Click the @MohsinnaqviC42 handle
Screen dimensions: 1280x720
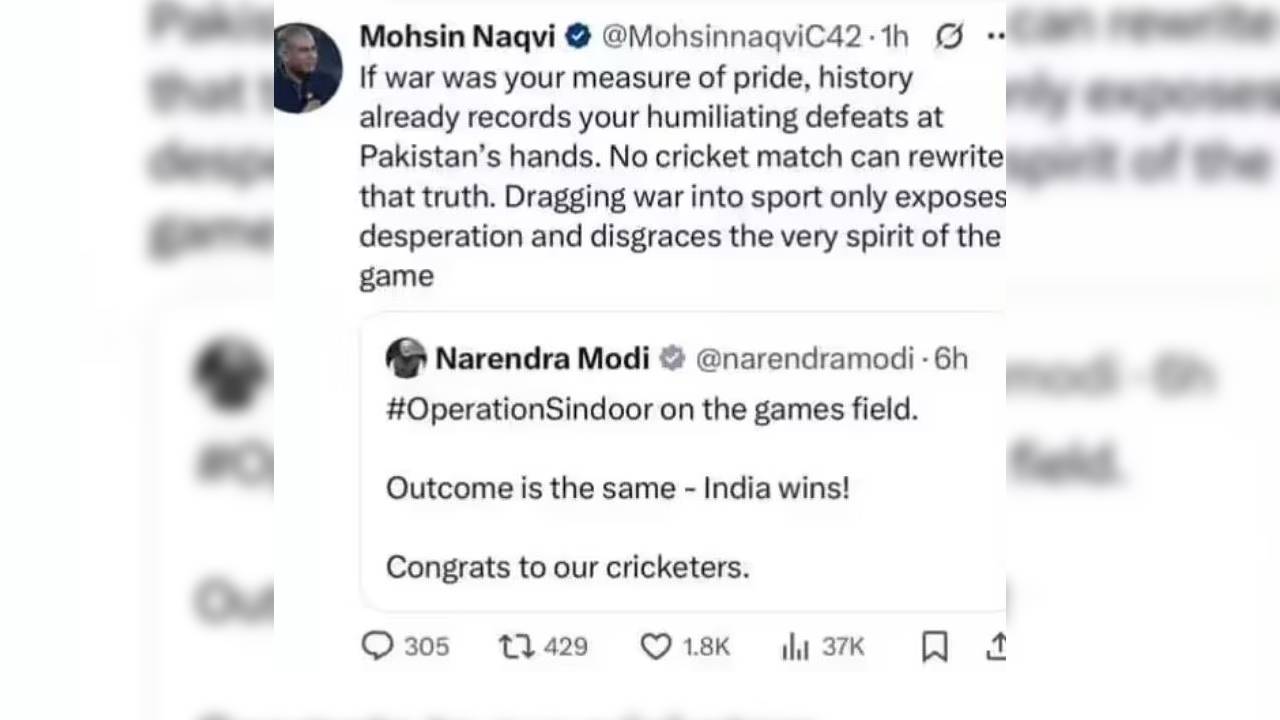coord(730,37)
